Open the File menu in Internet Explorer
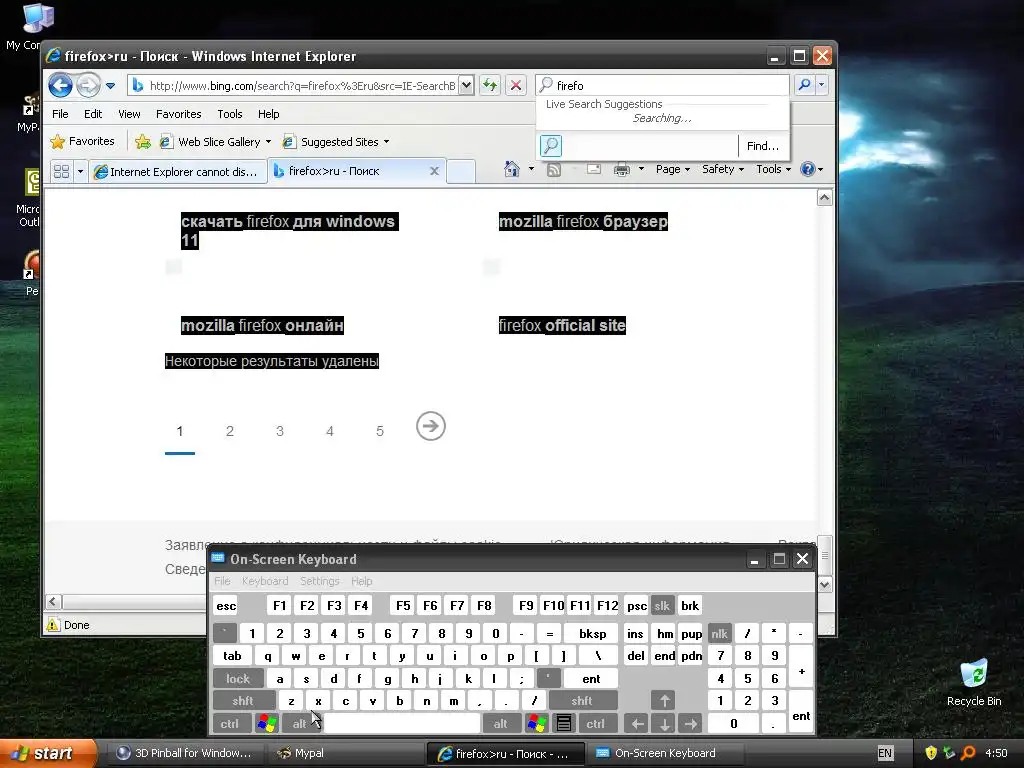 point(60,114)
